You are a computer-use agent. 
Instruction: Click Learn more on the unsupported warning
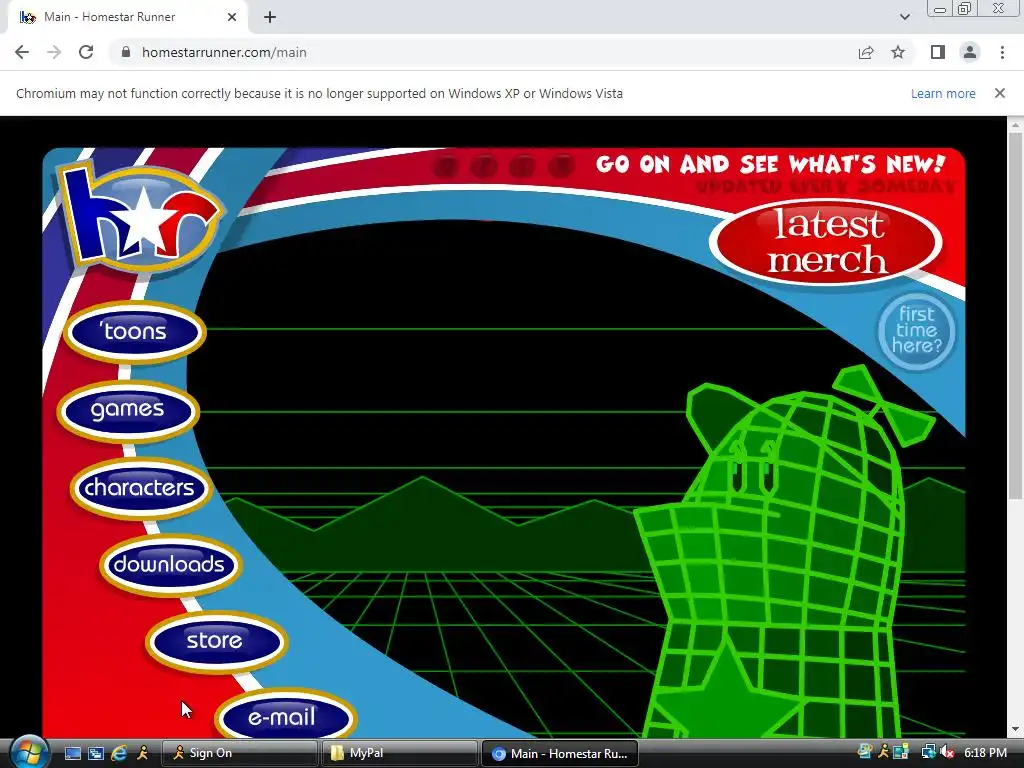(943, 93)
